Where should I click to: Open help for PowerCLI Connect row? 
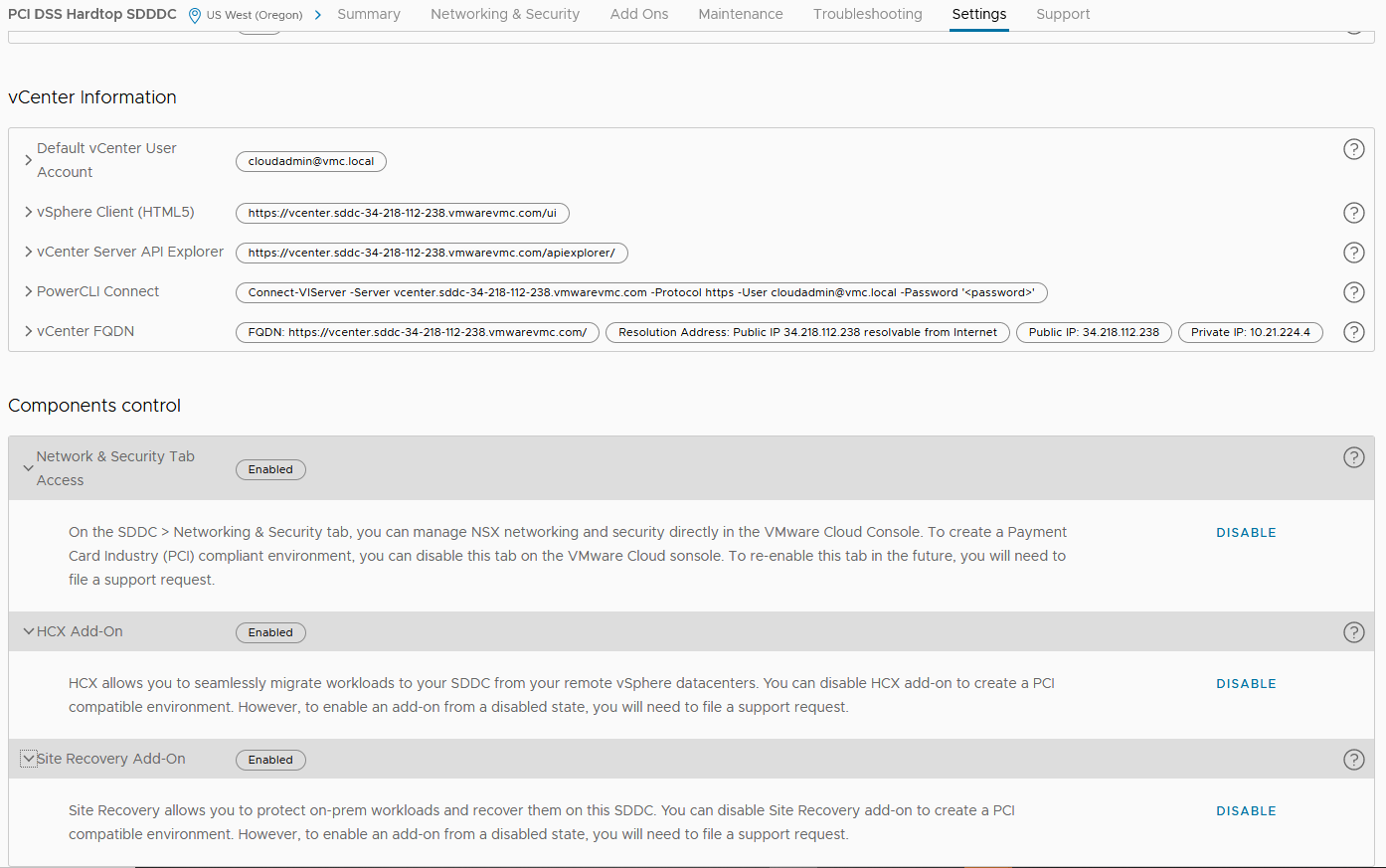tap(1353, 292)
